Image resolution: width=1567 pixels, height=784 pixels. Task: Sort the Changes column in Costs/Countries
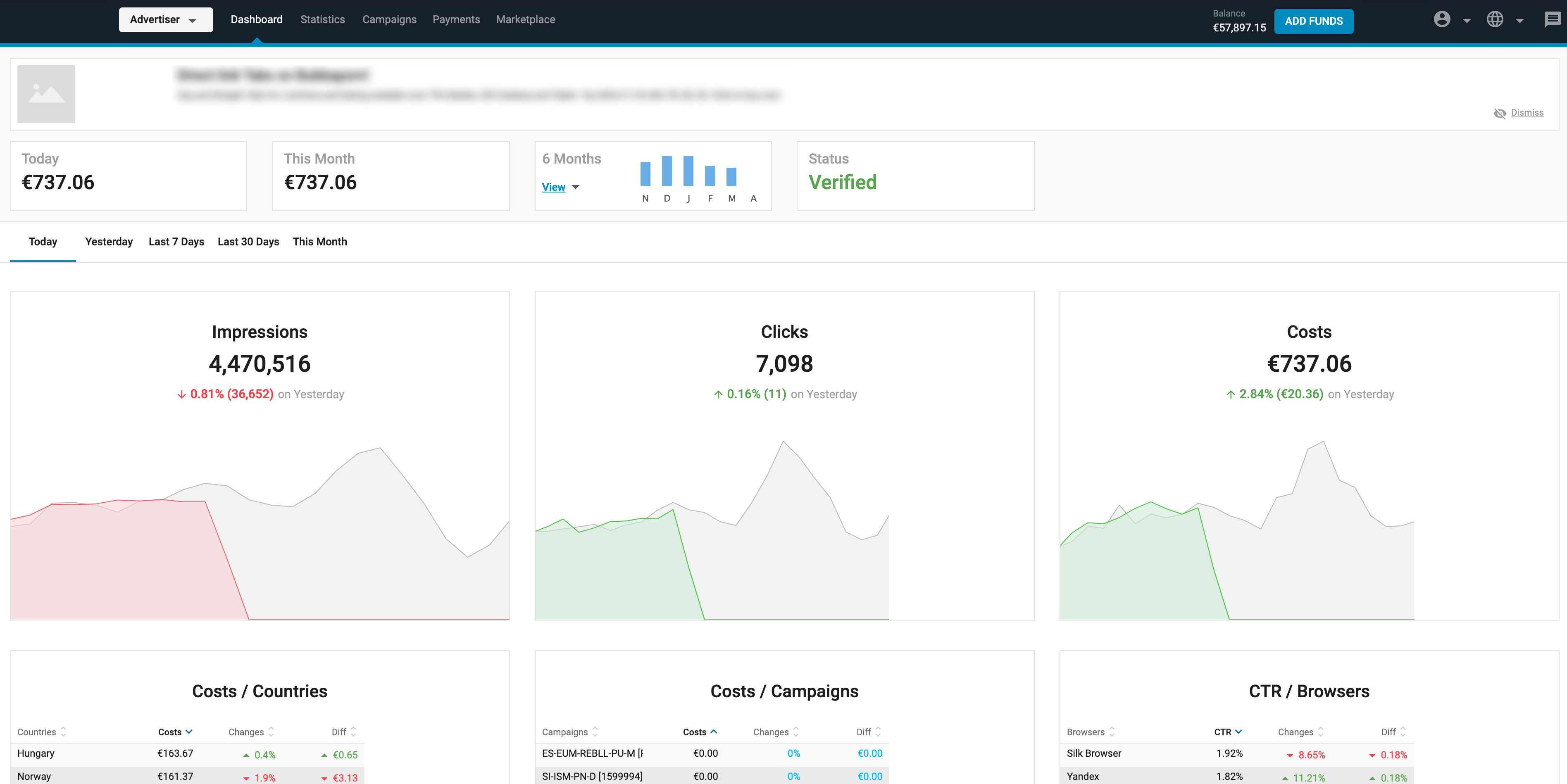[x=271, y=732]
